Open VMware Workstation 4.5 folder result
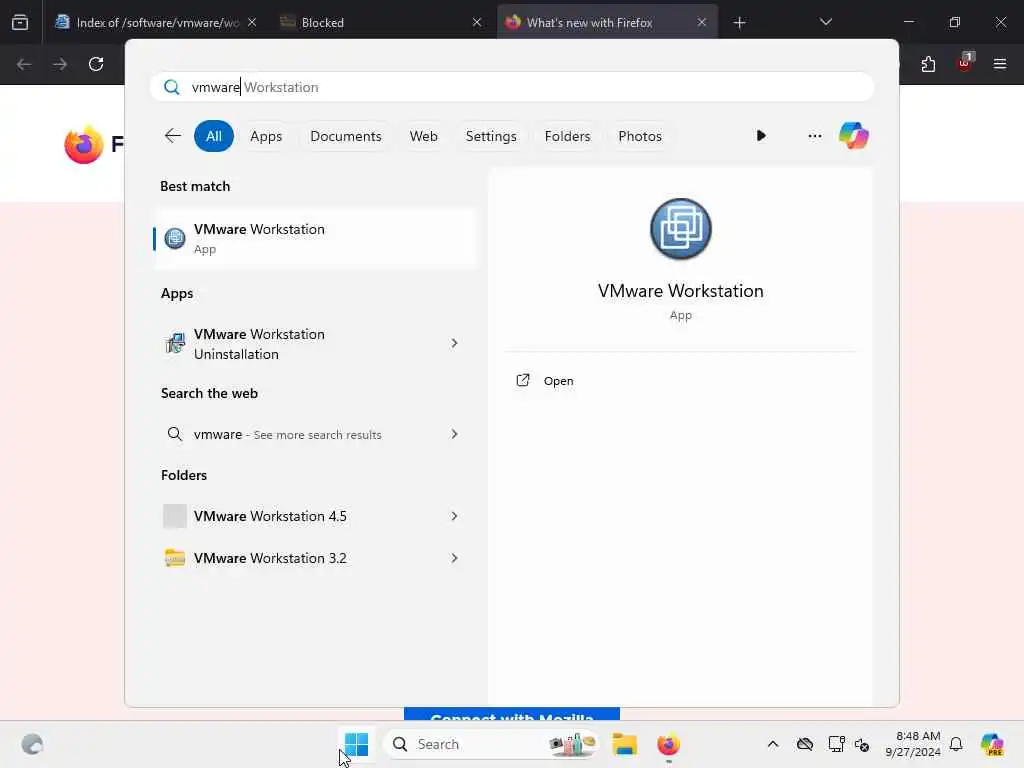Viewport: 1024px width, 768px height. tap(315, 516)
